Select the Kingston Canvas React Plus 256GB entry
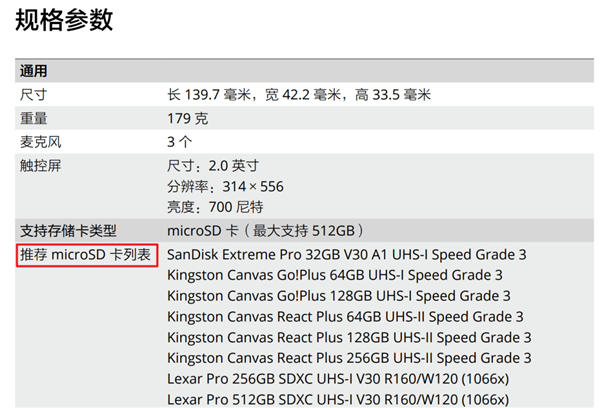 [x=349, y=358]
